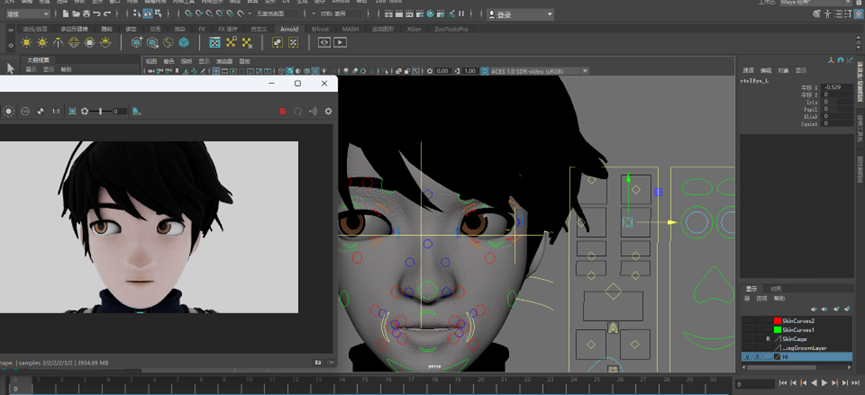Toggle 1:1 real size in render window
This screenshot has height=395, width=865.
tap(56, 111)
